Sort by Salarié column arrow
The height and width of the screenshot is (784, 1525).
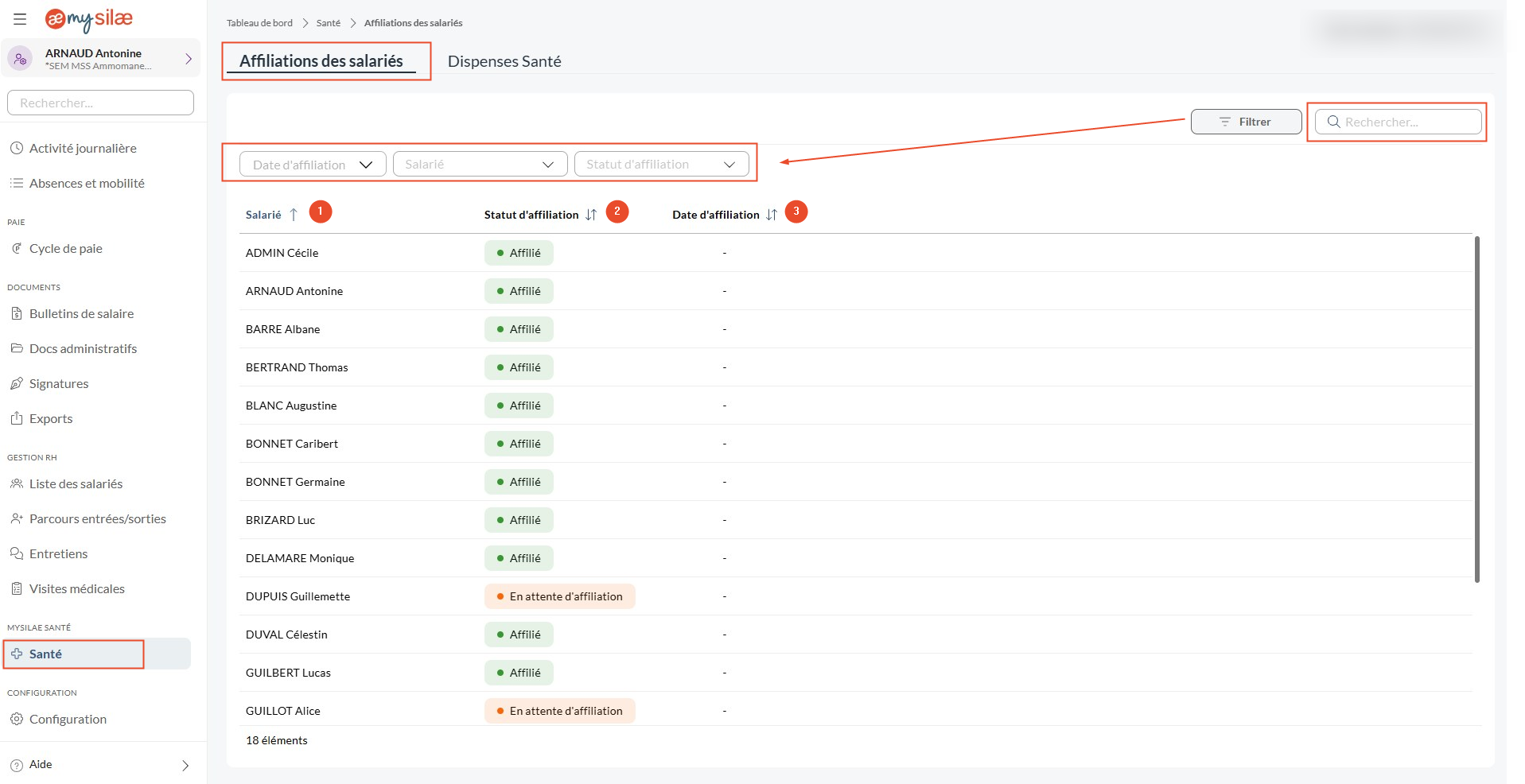point(294,215)
